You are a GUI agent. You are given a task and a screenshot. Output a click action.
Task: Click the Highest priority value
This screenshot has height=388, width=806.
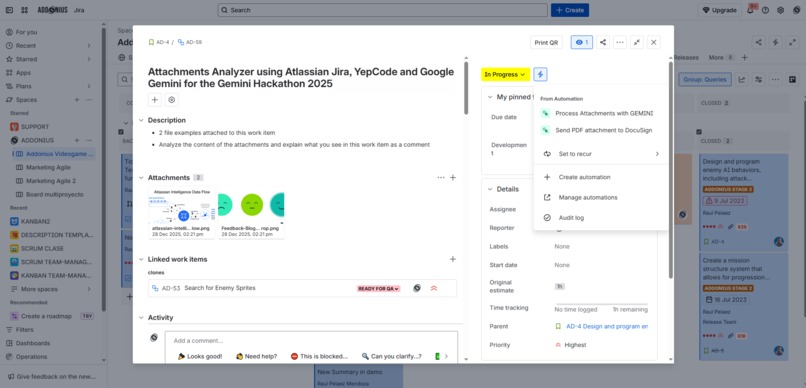[570, 345]
